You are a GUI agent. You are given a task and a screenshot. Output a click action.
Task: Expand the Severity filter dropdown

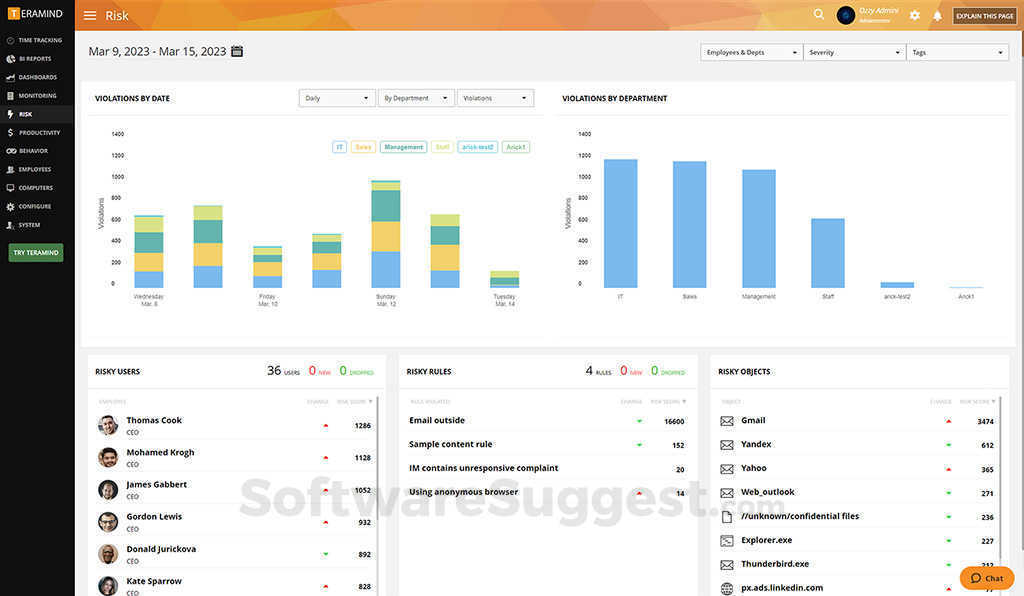pyautogui.click(x=854, y=52)
